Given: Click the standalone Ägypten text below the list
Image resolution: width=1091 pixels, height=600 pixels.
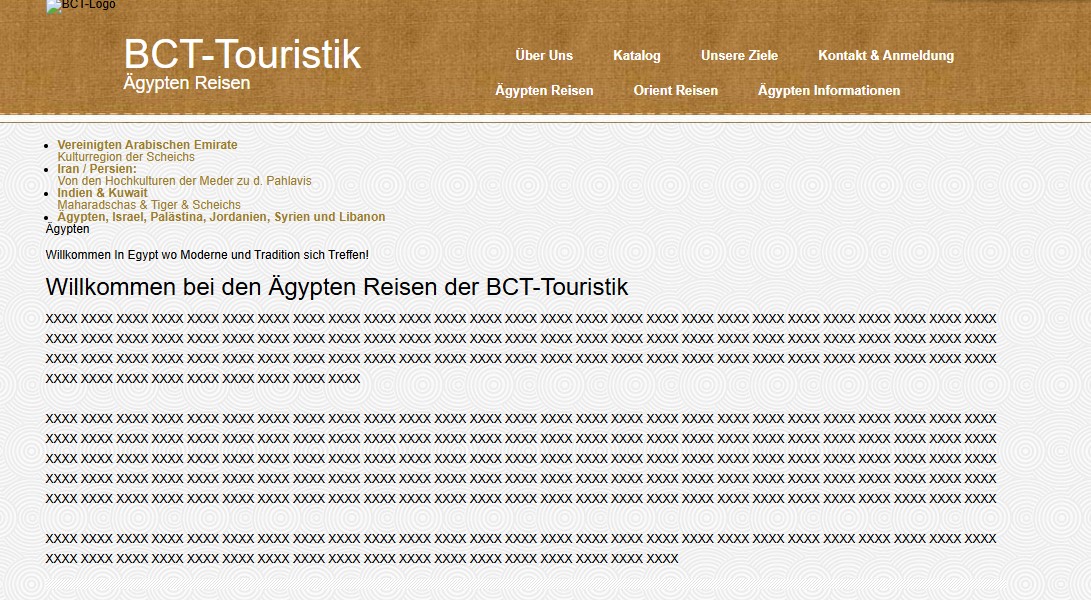Looking at the screenshot, I should [67, 229].
